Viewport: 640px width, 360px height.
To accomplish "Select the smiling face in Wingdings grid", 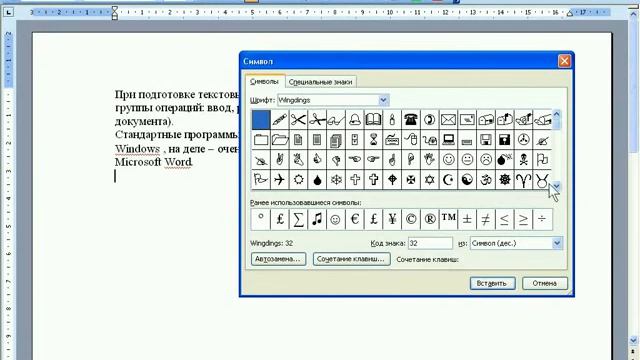I will pos(448,160).
